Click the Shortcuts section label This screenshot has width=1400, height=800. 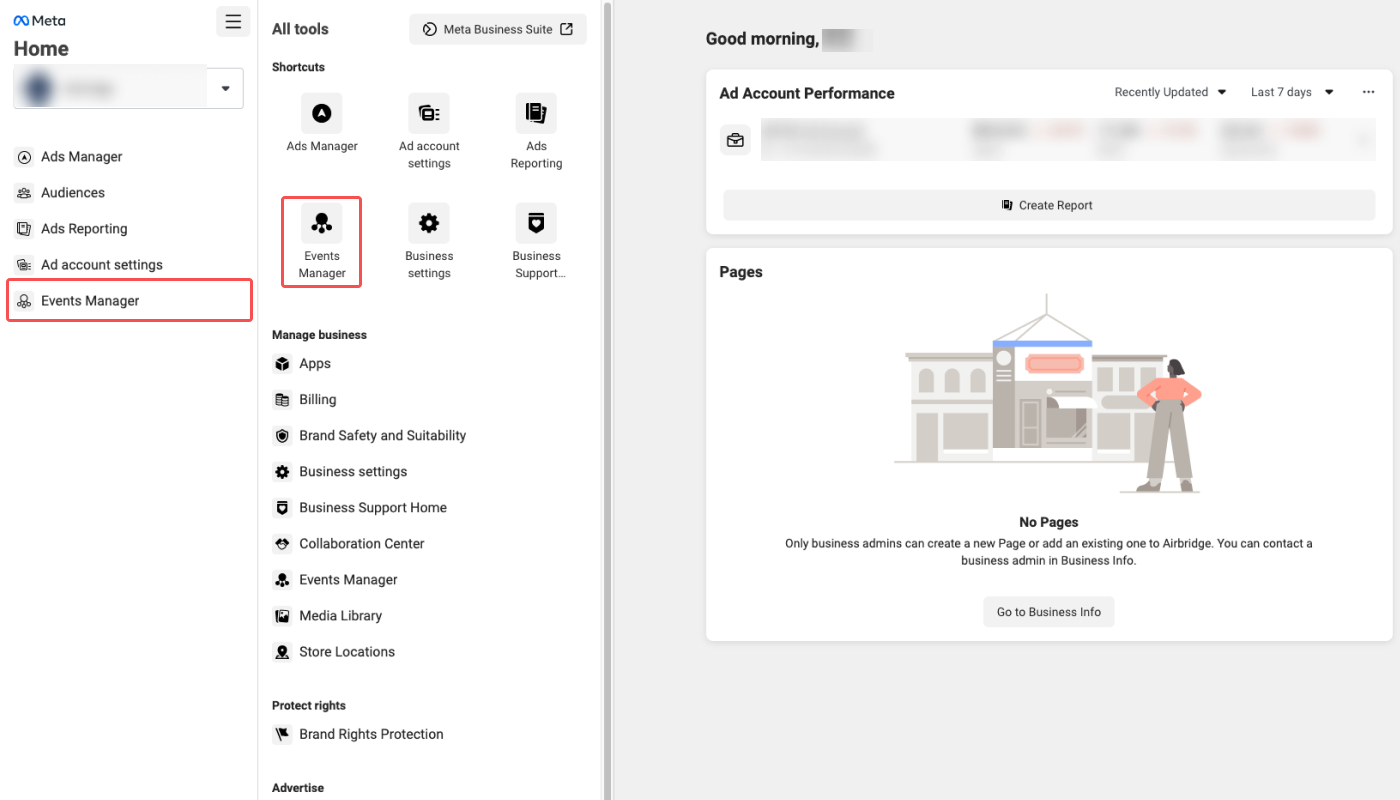tap(298, 67)
